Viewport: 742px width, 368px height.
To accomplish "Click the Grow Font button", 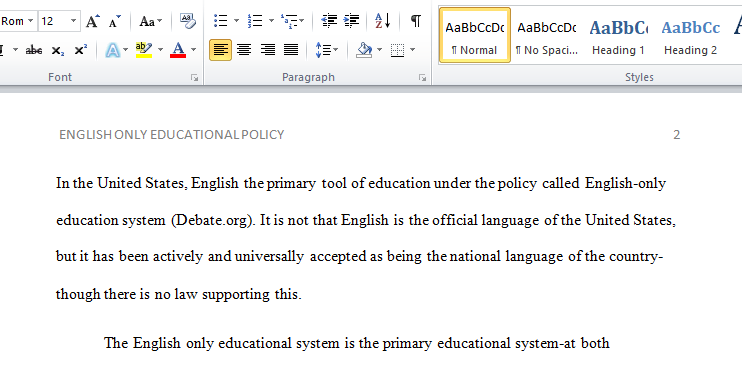I will tap(93, 21).
